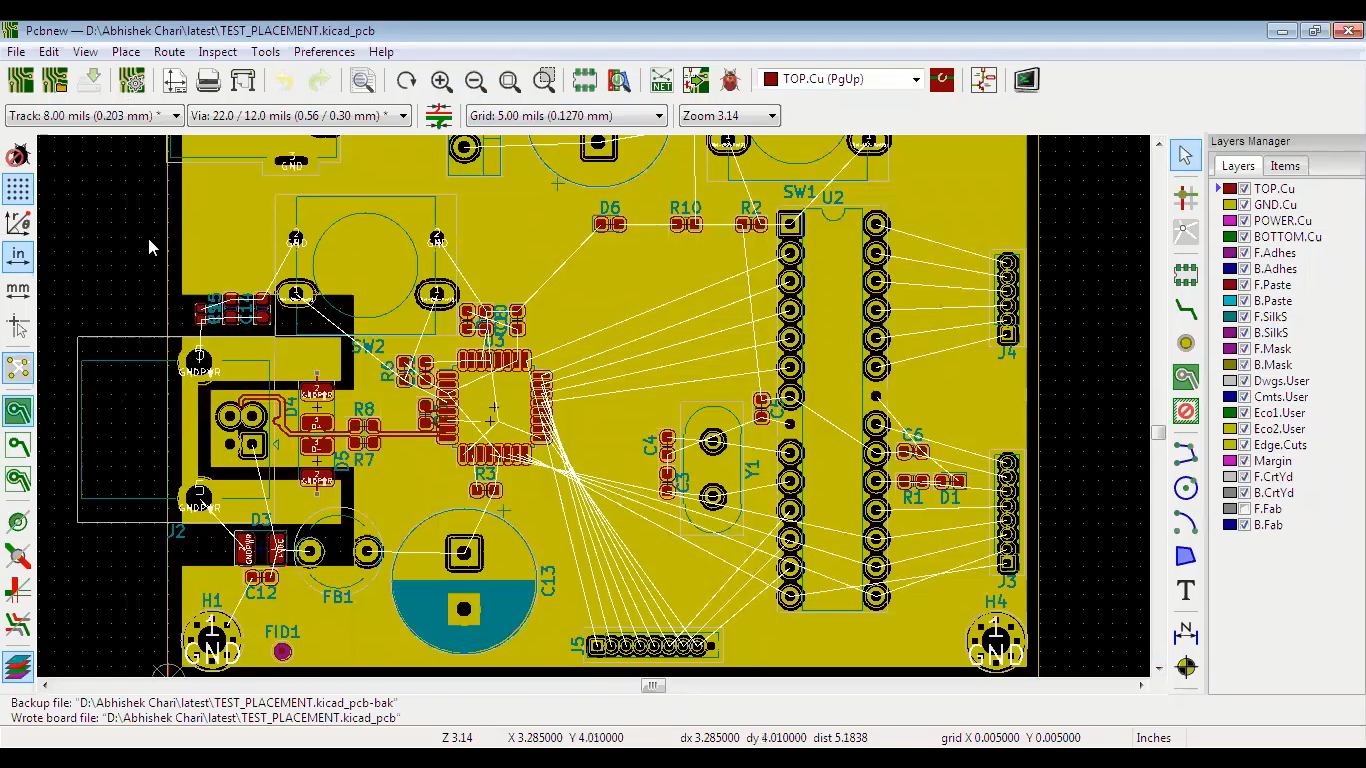Image resolution: width=1366 pixels, height=768 pixels.
Task: Run design rules check ladybug icon
Action: click(730, 80)
